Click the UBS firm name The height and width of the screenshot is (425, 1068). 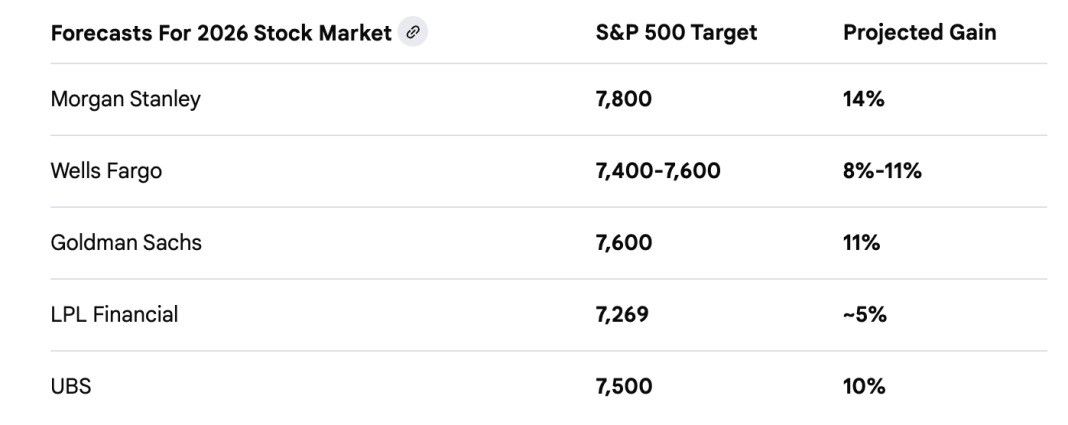71,387
